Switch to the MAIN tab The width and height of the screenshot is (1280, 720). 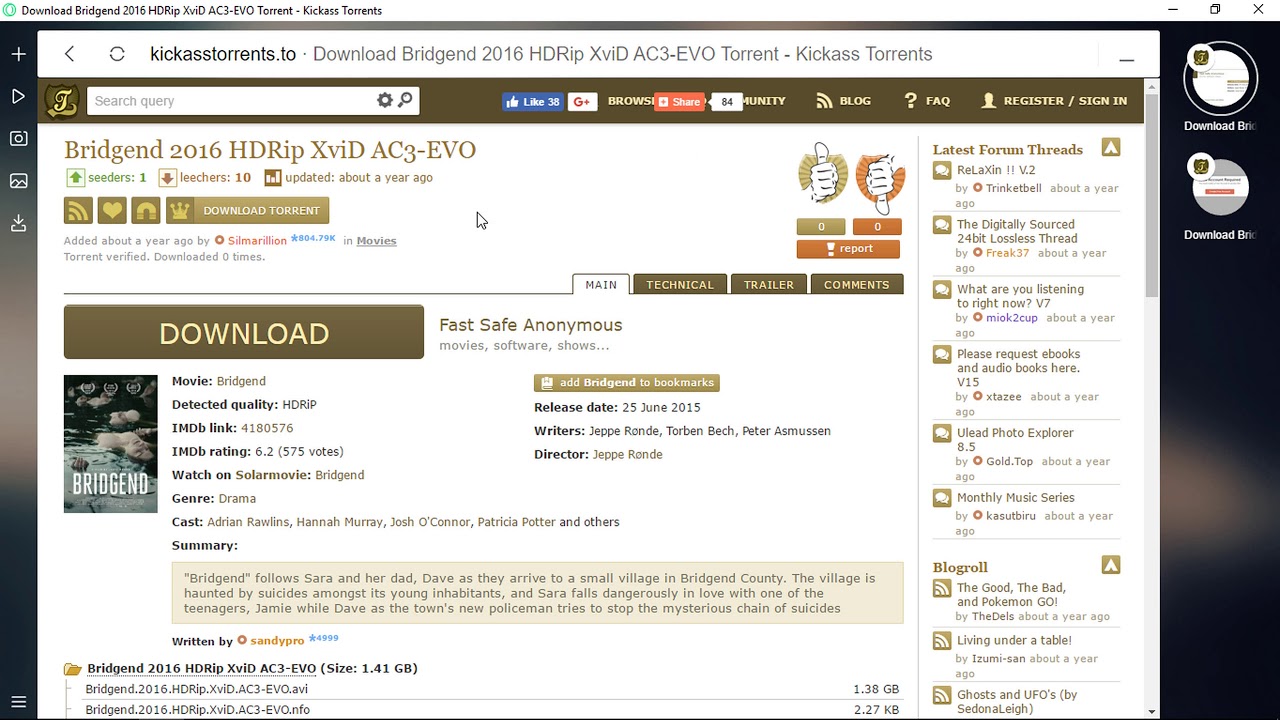coord(601,285)
